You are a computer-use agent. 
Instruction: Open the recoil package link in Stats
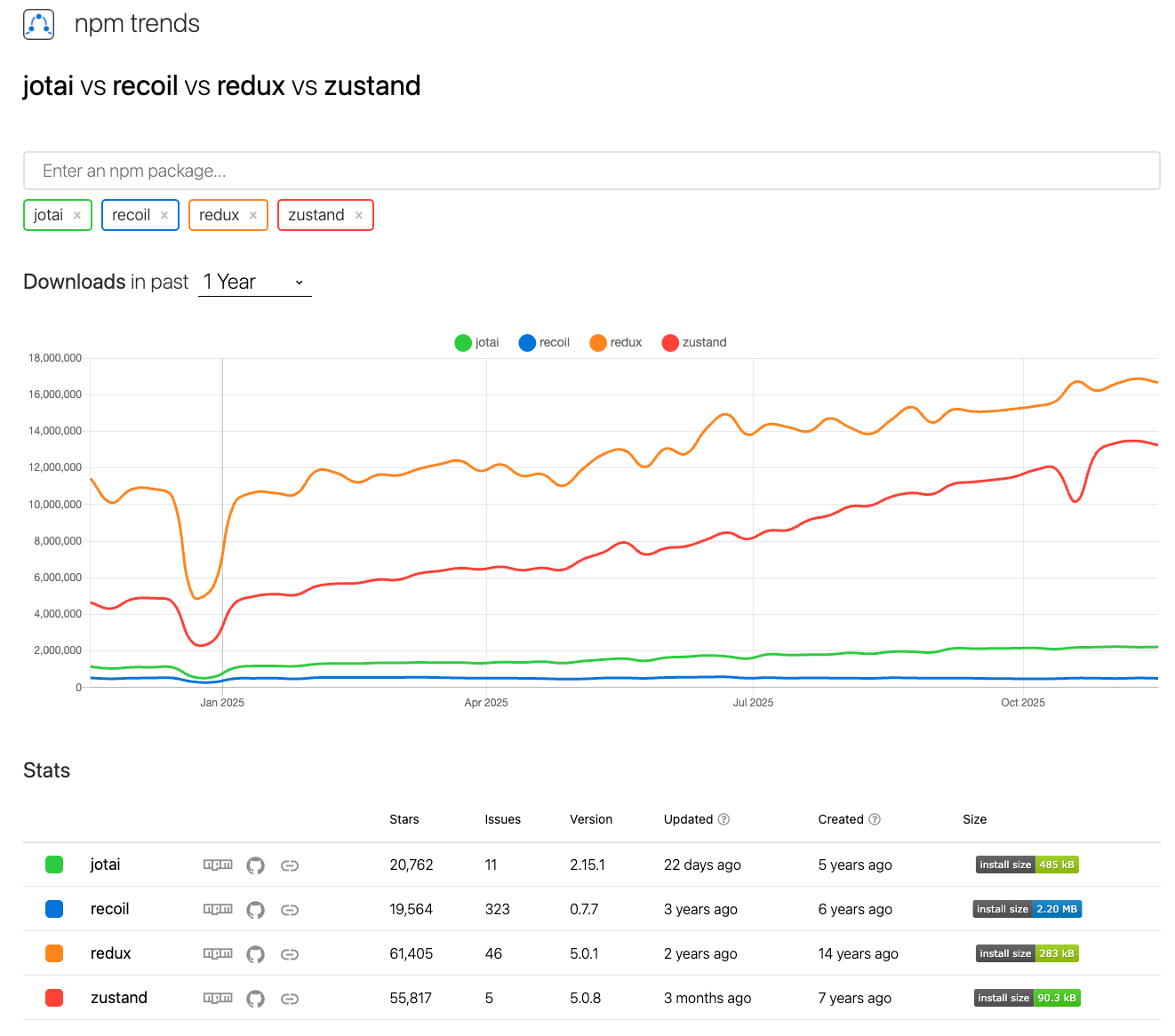point(109,909)
